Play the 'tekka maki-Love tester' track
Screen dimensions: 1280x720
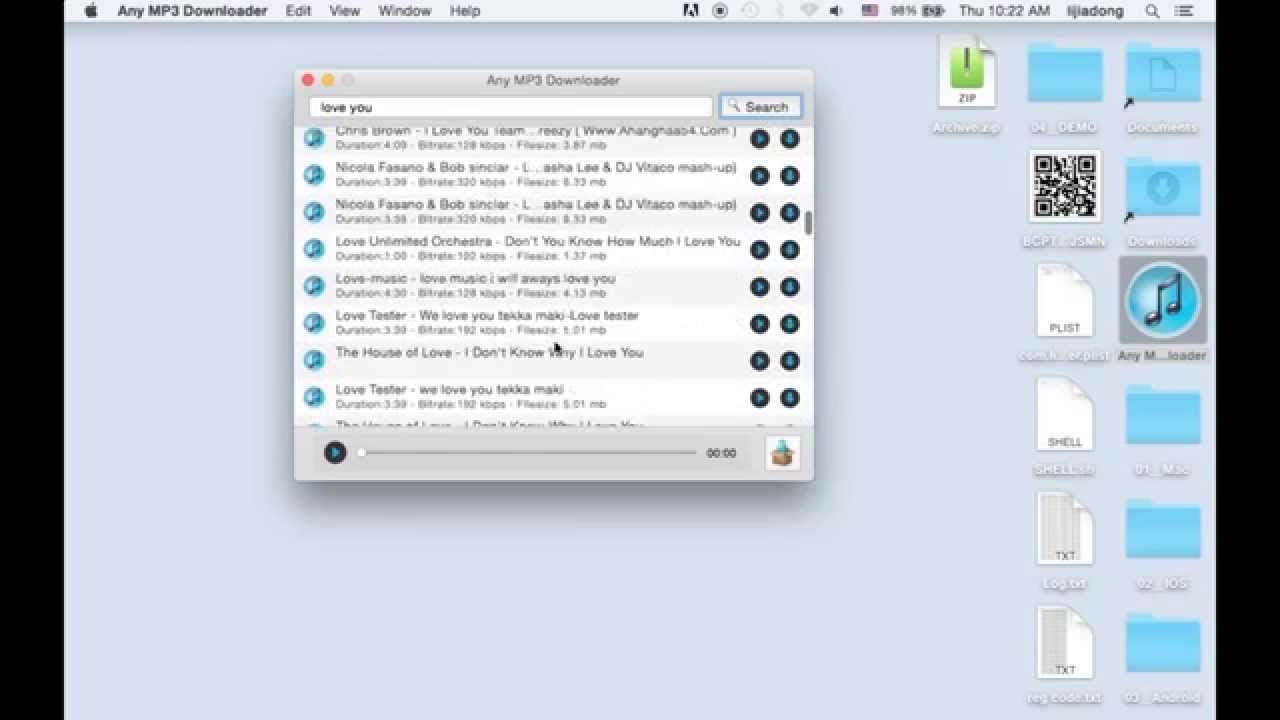pyautogui.click(x=760, y=324)
